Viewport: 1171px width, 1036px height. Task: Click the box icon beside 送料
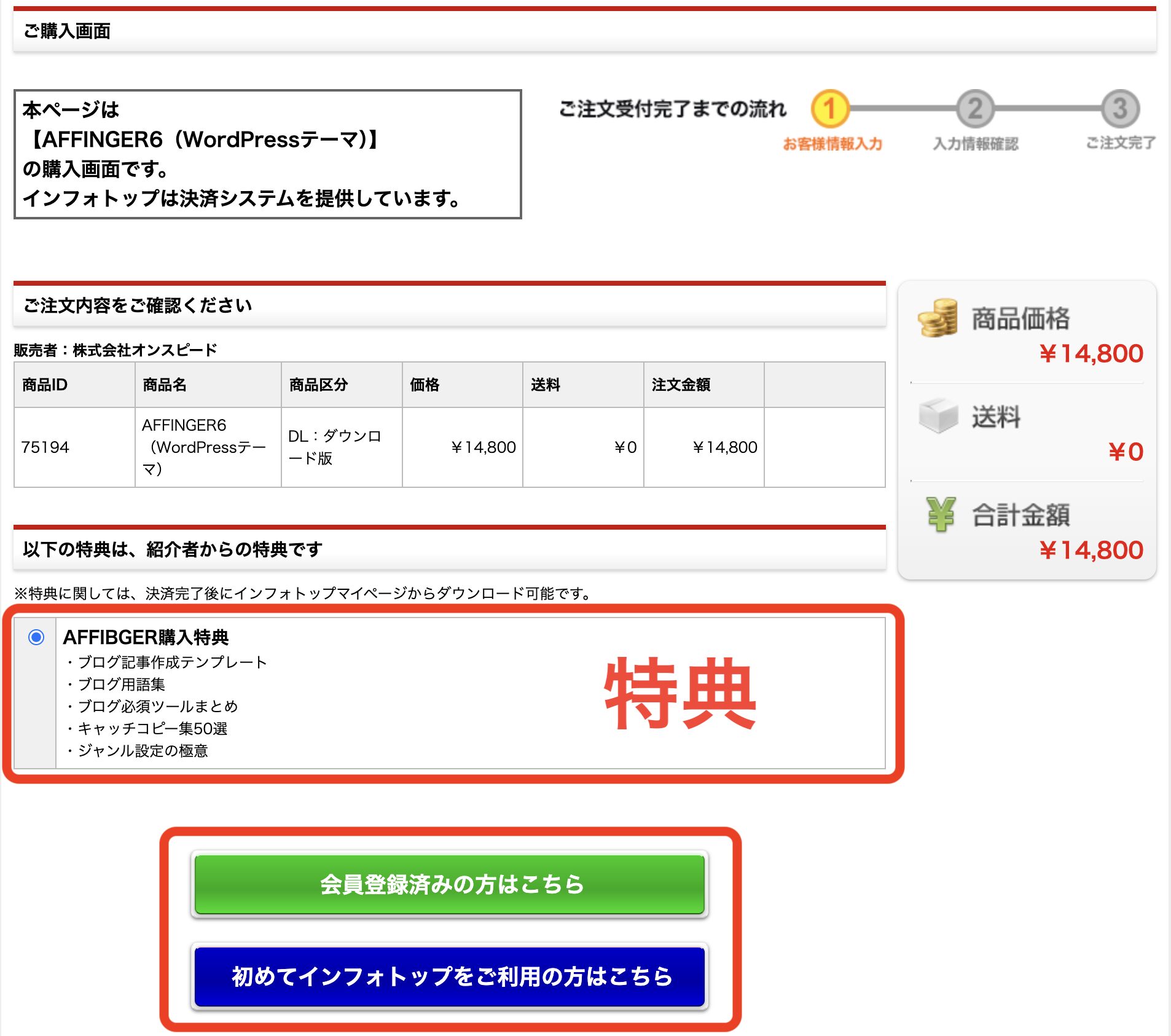click(938, 415)
